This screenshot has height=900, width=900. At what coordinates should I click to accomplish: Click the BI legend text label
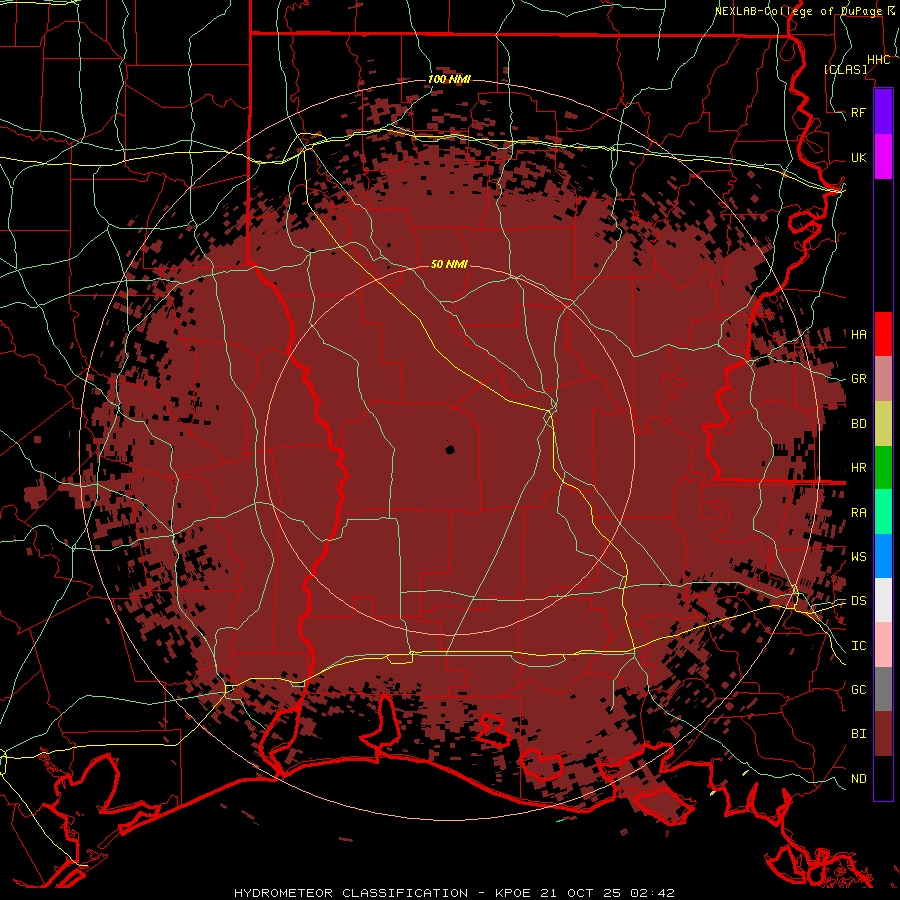[859, 734]
